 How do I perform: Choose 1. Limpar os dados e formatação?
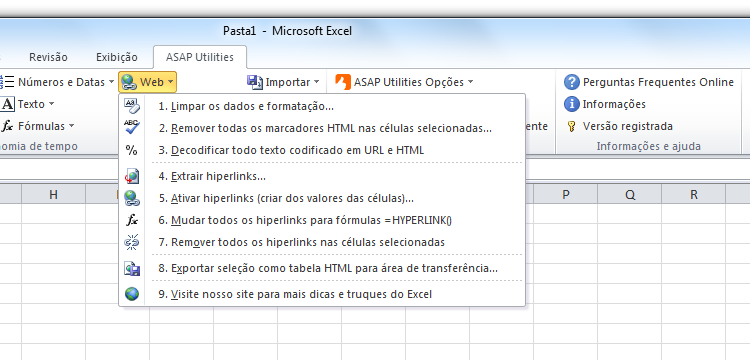coord(322,106)
